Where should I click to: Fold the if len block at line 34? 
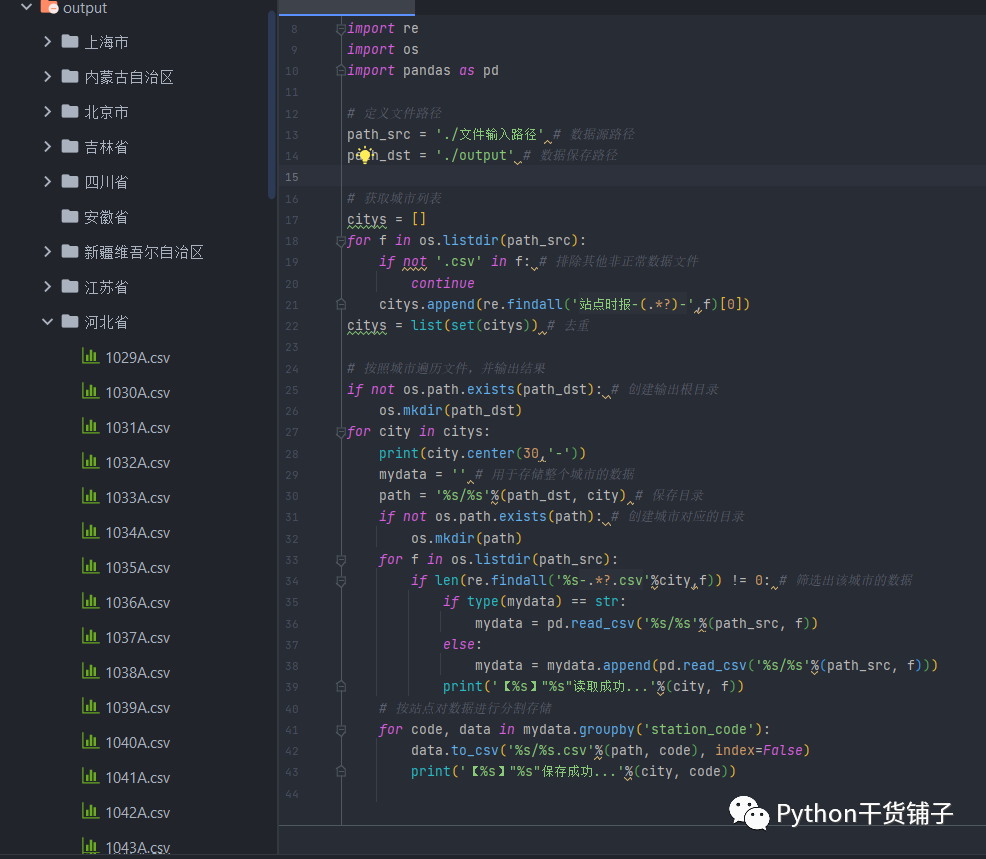(x=341, y=581)
